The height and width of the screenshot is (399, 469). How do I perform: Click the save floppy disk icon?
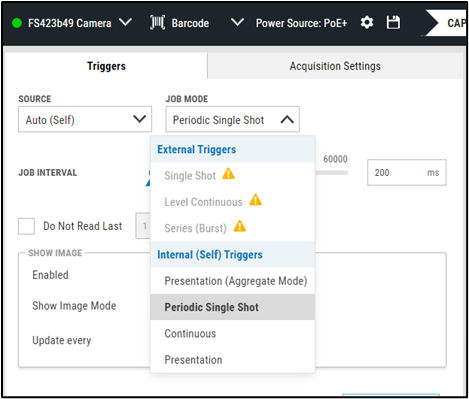[393, 23]
